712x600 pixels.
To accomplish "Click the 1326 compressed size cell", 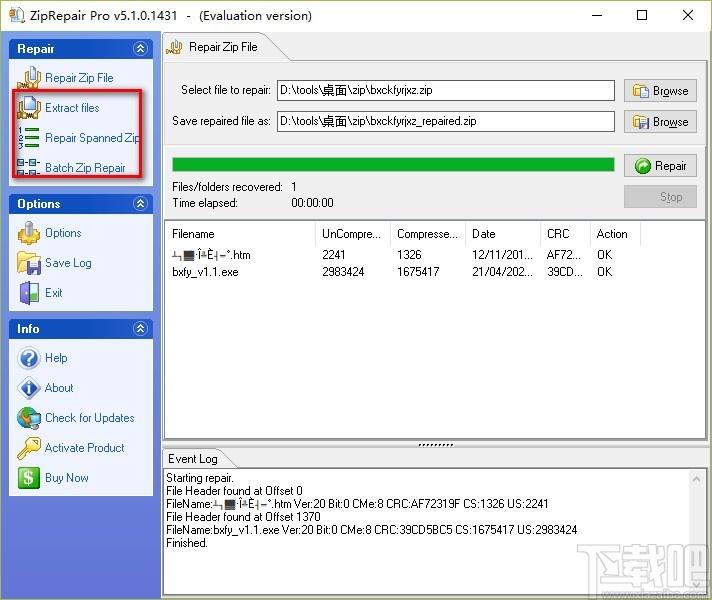I will pyautogui.click(x=409, y=255).
